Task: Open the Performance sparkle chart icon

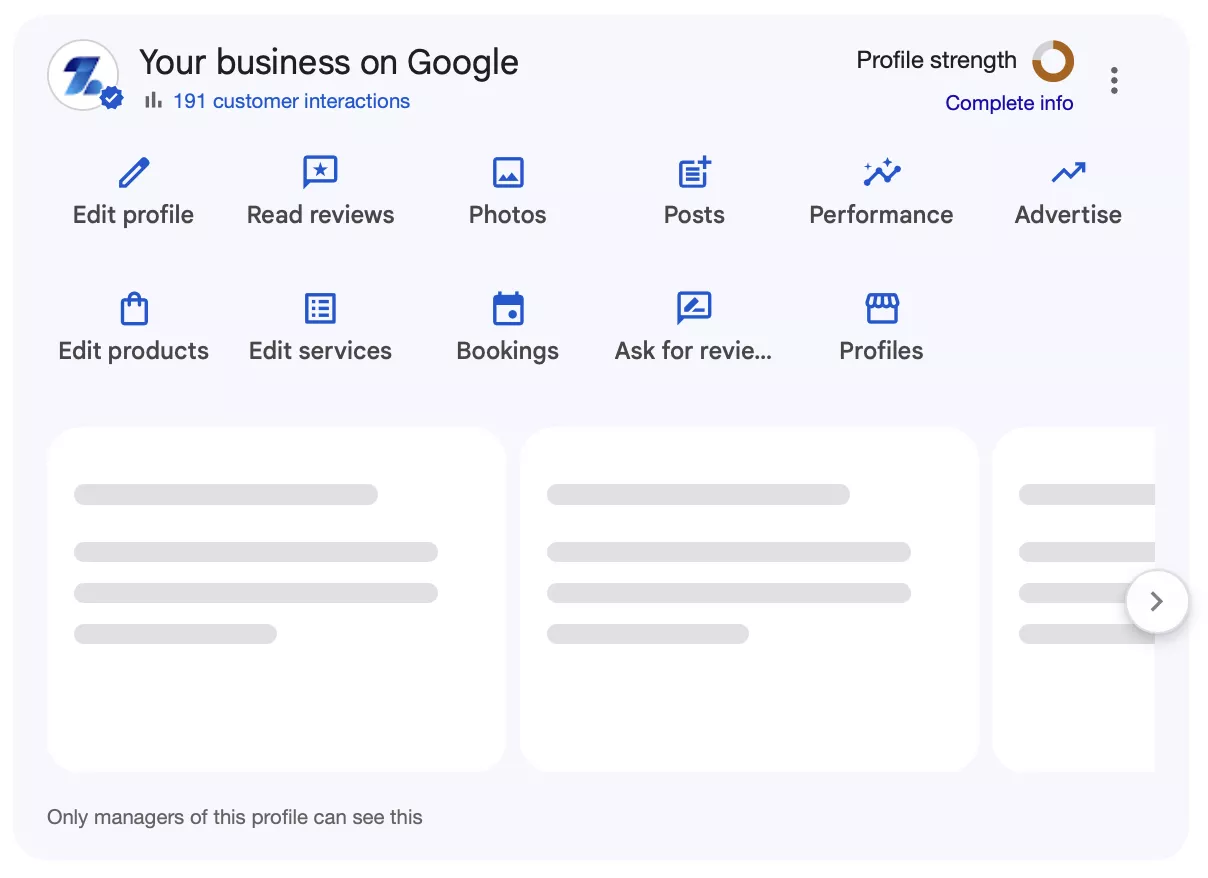Action: [881, 173]
